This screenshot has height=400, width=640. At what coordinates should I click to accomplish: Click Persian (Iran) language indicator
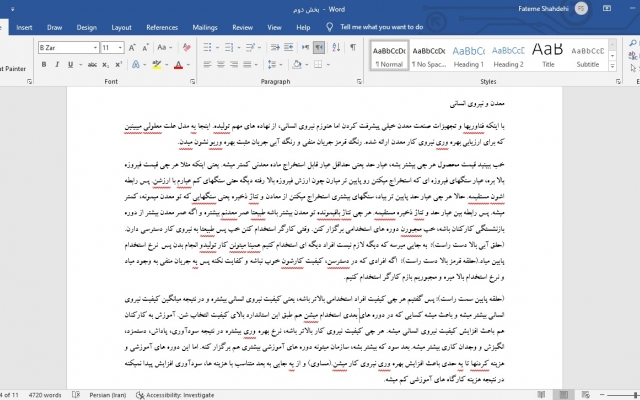[x=108, y=395]
